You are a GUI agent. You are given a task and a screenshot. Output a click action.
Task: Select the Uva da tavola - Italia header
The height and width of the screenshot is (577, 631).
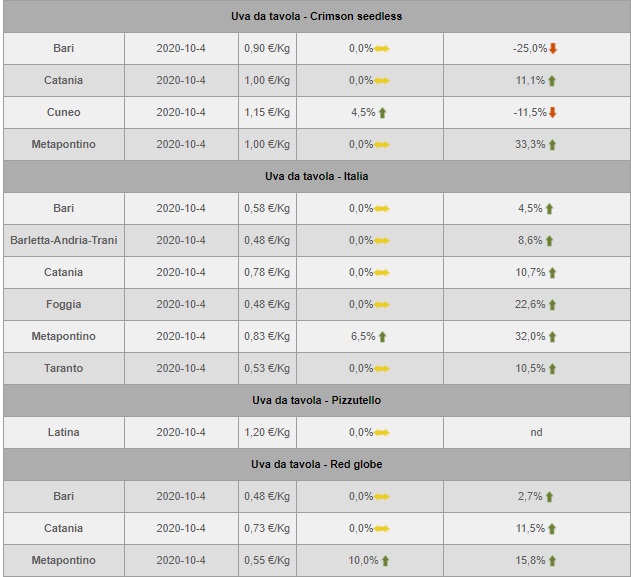coord(316,176)
